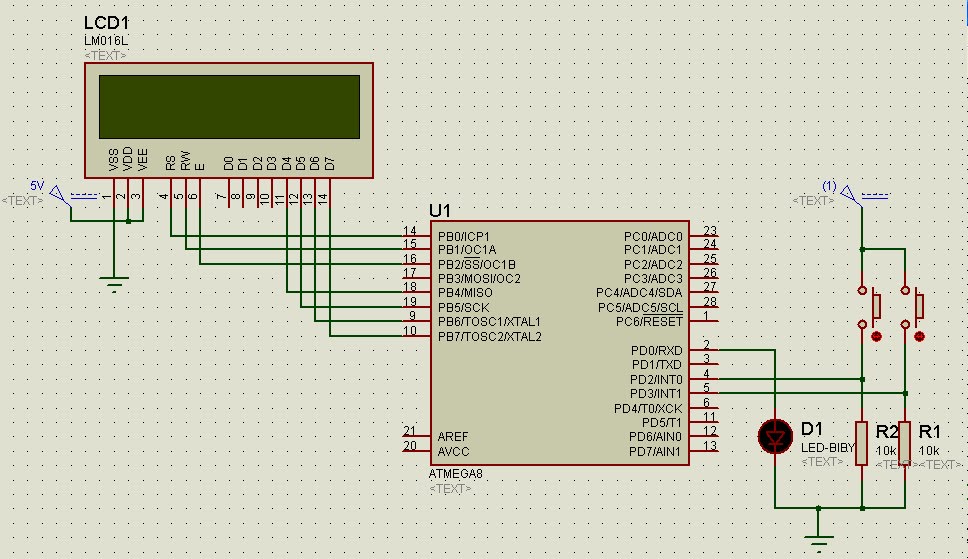Click the D1 reference label
This screenshot has width=968, height=559.
click(812, 429)
